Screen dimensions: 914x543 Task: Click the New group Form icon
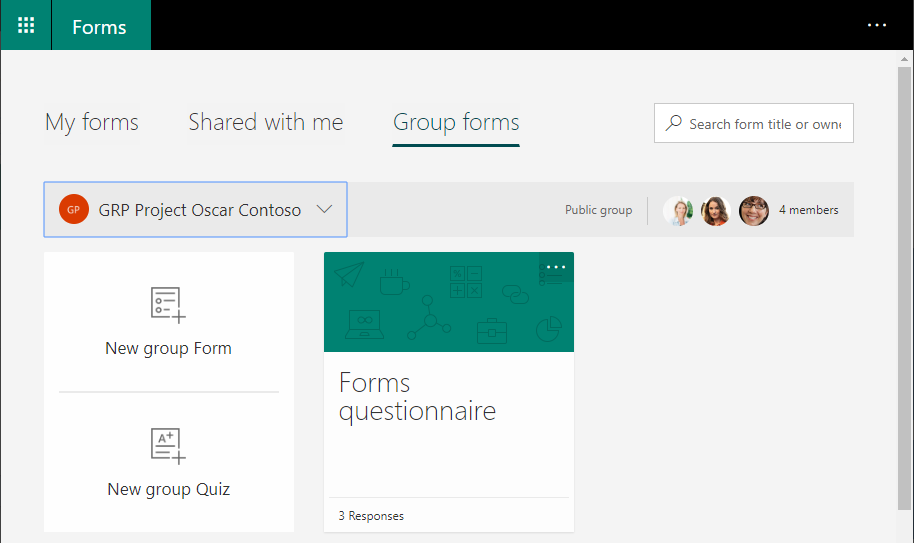(x=168, y=304)
